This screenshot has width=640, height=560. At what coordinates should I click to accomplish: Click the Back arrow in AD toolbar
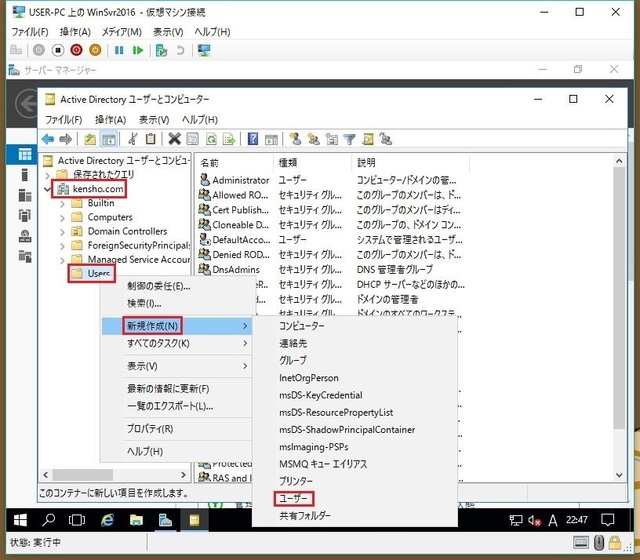coord(47,139)
